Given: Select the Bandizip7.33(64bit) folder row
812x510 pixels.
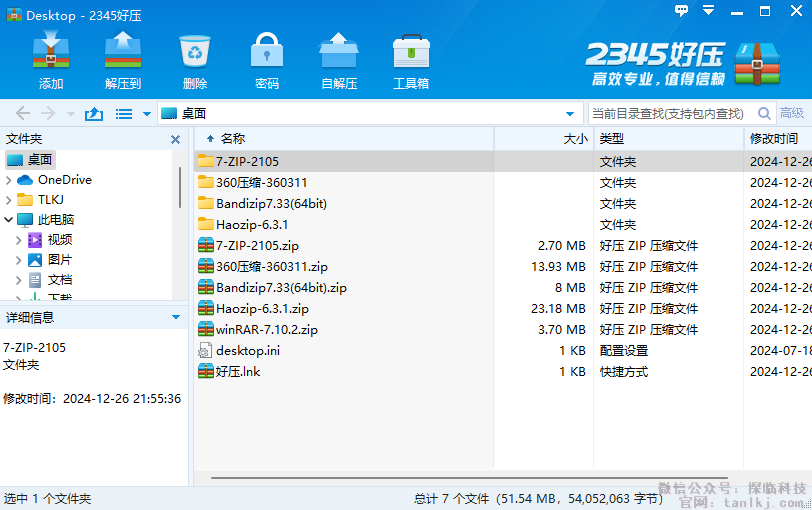Looking at the screenshot, I should tap(503, 203).
